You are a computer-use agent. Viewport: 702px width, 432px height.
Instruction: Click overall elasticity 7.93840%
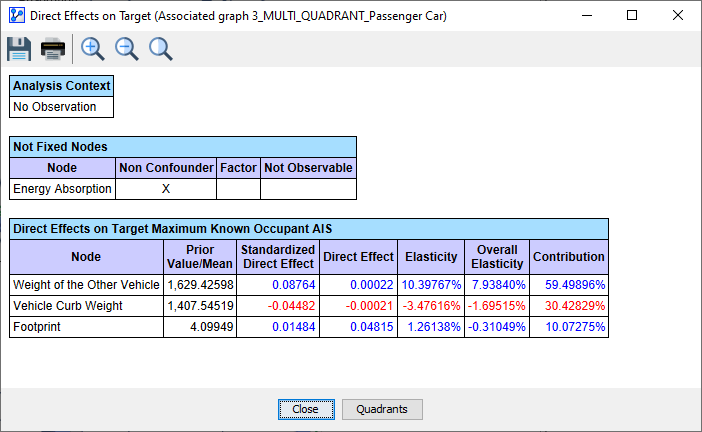click(497, 285)
